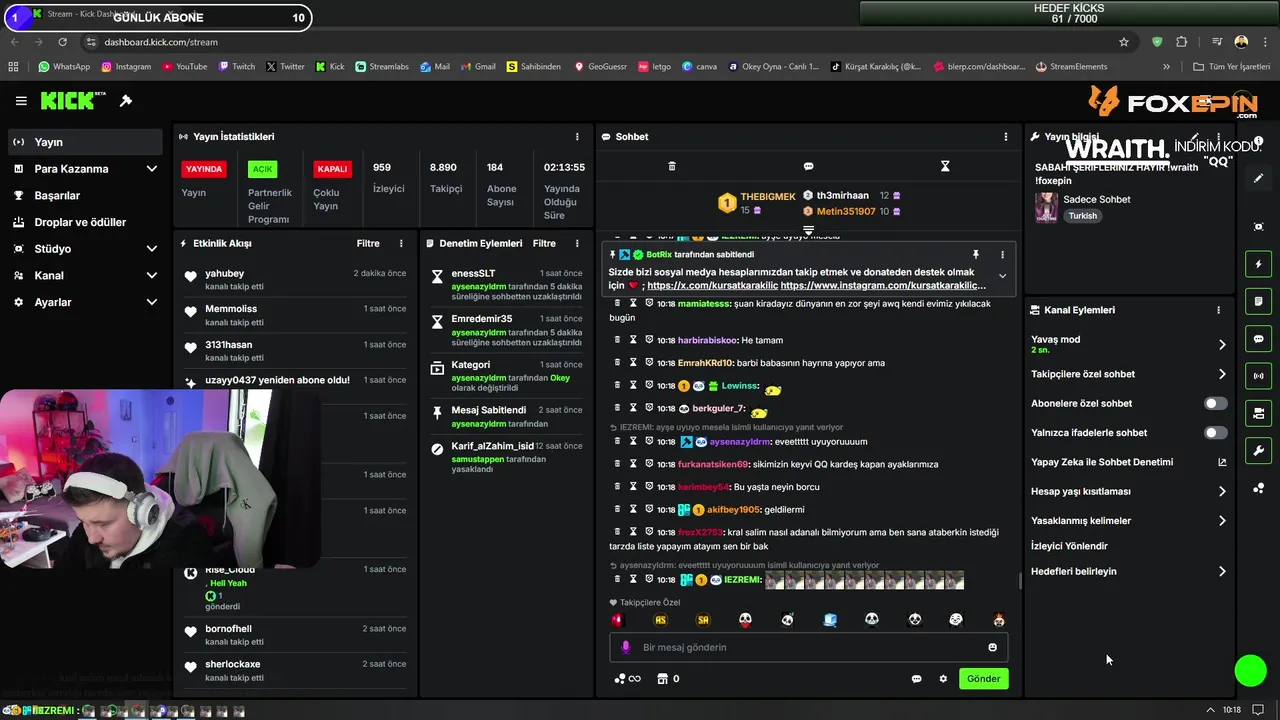Screen dimensions: 1280x720
Task: Click the gavel icon next to the Kick logo
Action: 126,101
